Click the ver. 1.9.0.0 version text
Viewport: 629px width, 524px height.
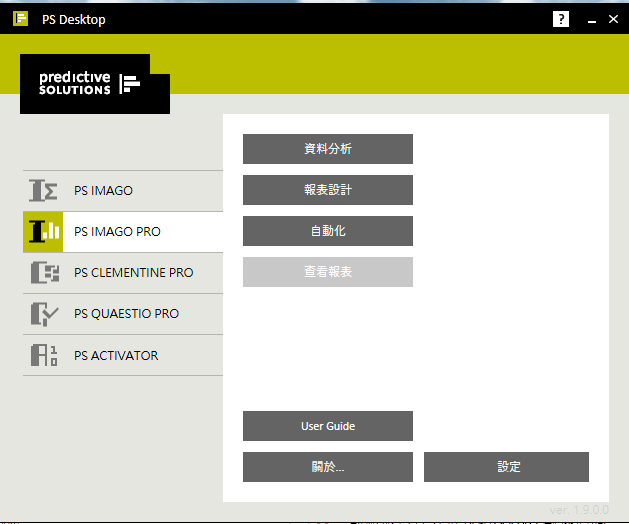pos(579,510)
